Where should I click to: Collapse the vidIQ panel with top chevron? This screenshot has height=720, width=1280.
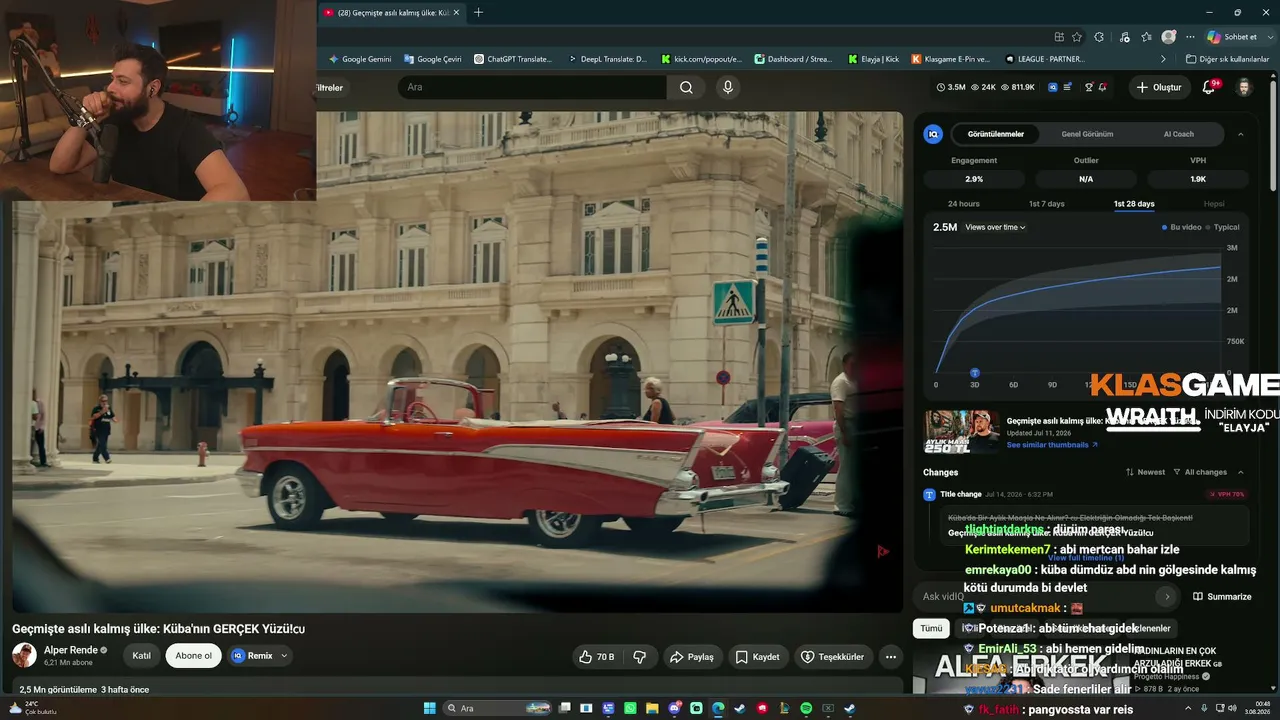pos(1241,134)
